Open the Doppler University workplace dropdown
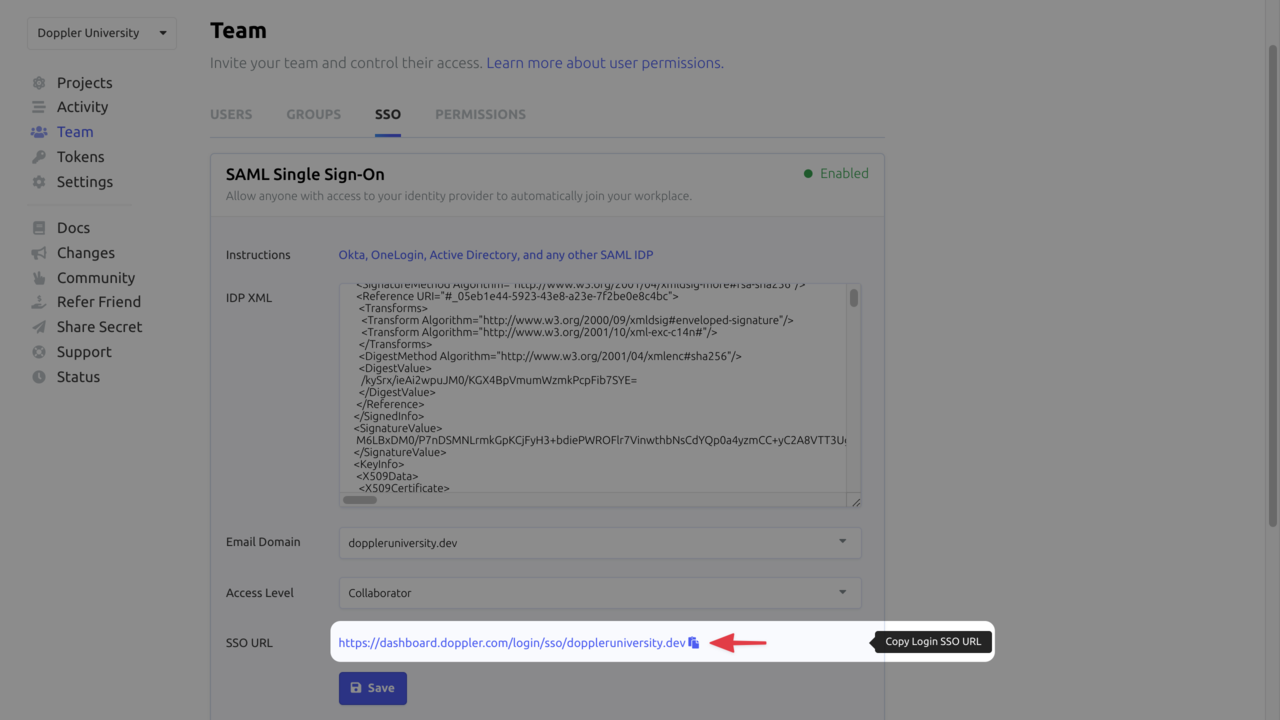 click(x=102, y=33)
